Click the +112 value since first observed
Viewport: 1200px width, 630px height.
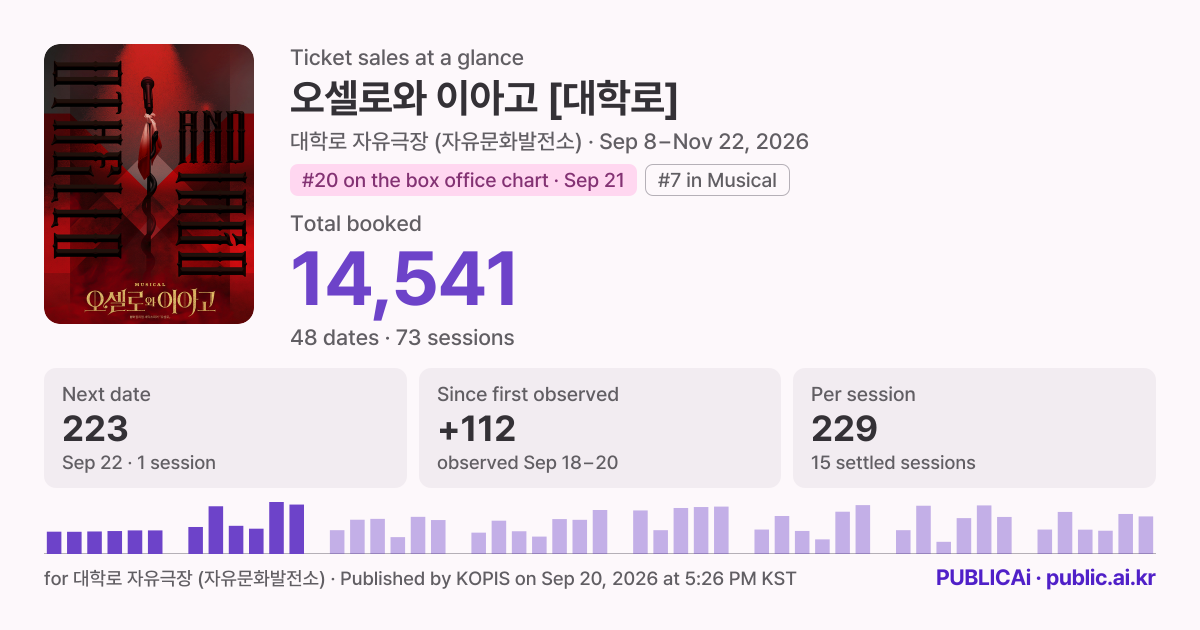tap(477, 429)
